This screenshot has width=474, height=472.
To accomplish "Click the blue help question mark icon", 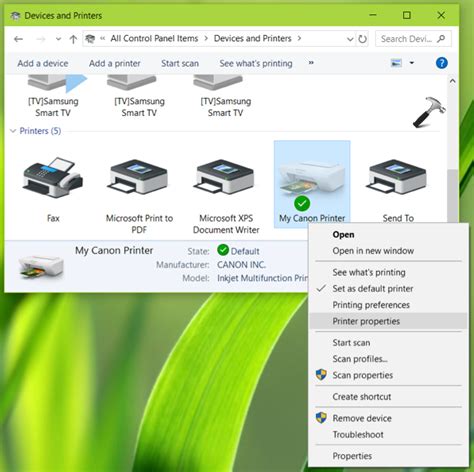I will tap(442, 63).
